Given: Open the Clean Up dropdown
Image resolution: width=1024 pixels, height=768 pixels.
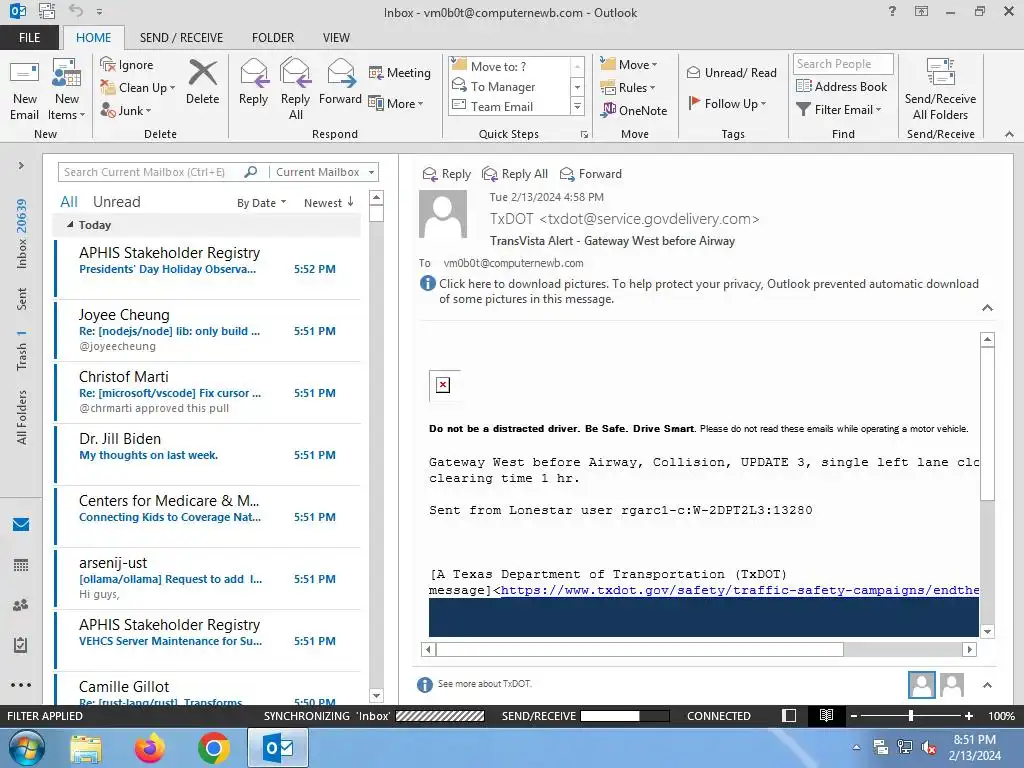Looking at the screenshot, I should click(138, 88).
